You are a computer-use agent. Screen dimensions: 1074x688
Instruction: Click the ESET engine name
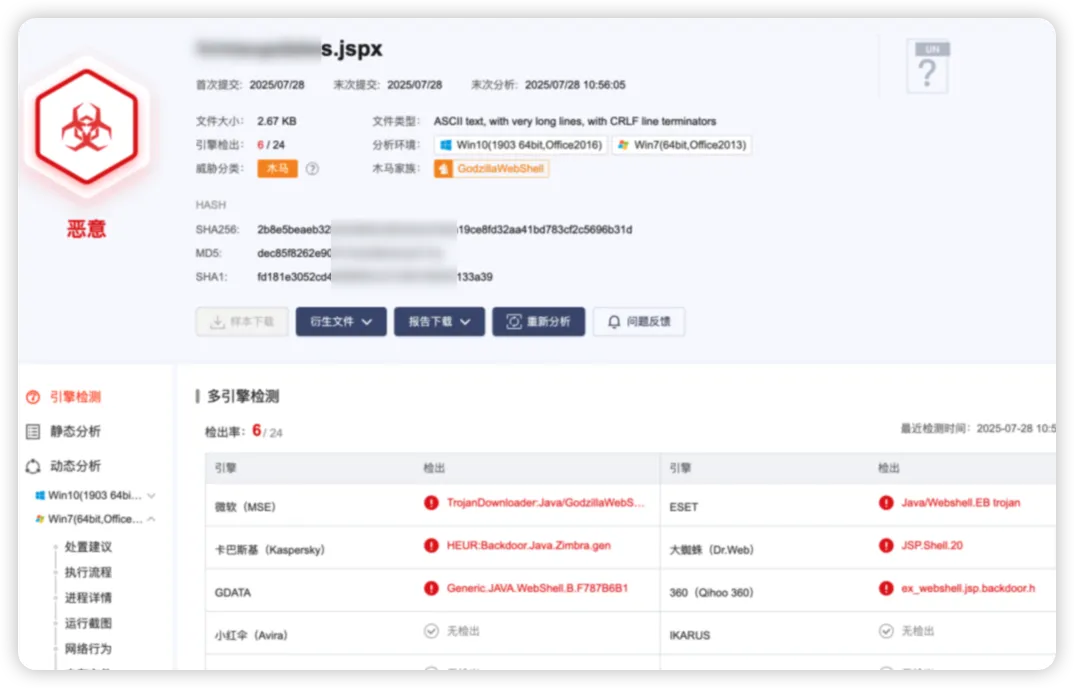(x=683, y=507)
